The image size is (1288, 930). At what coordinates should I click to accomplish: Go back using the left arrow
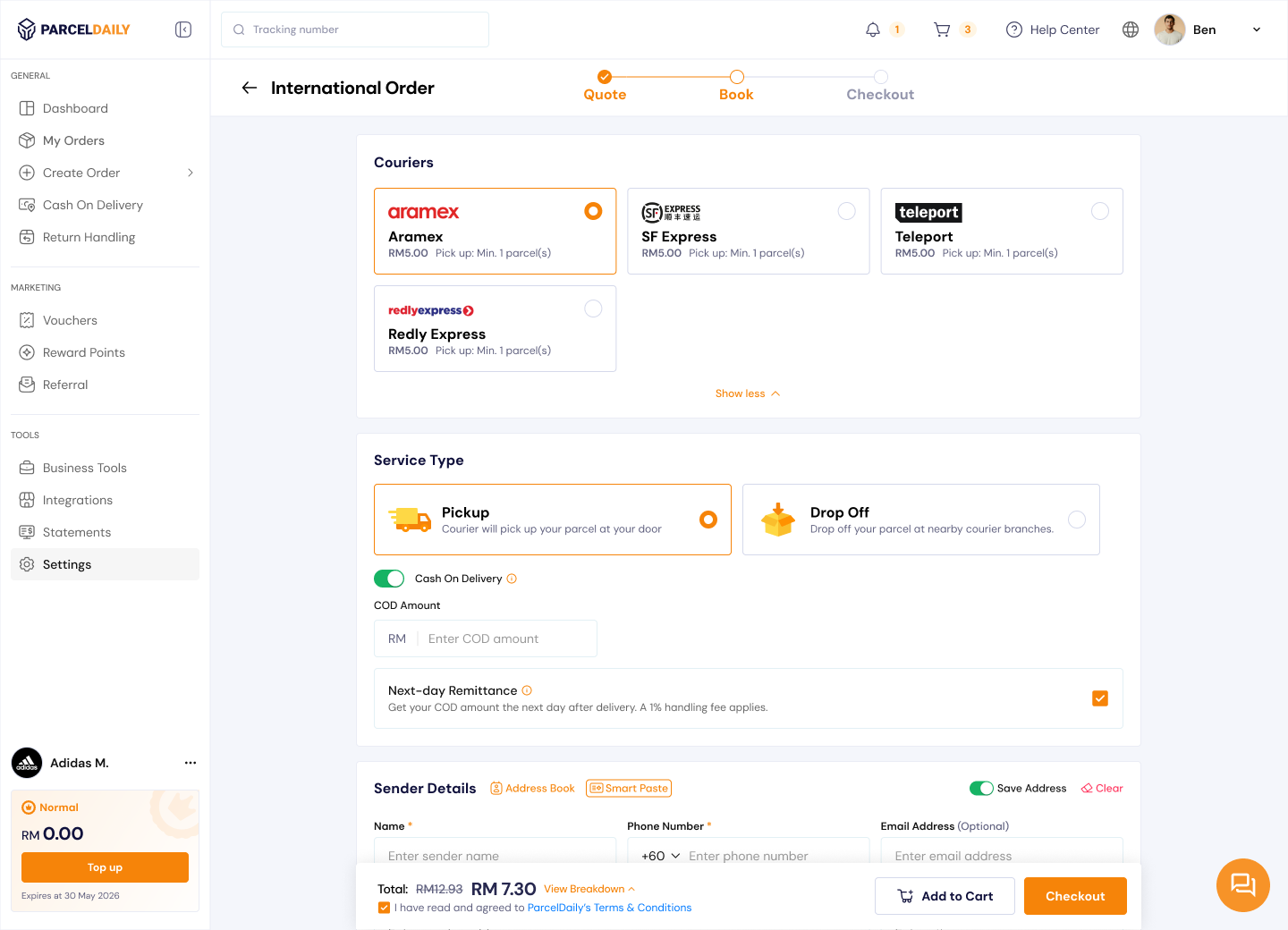(x=250, y=88)
